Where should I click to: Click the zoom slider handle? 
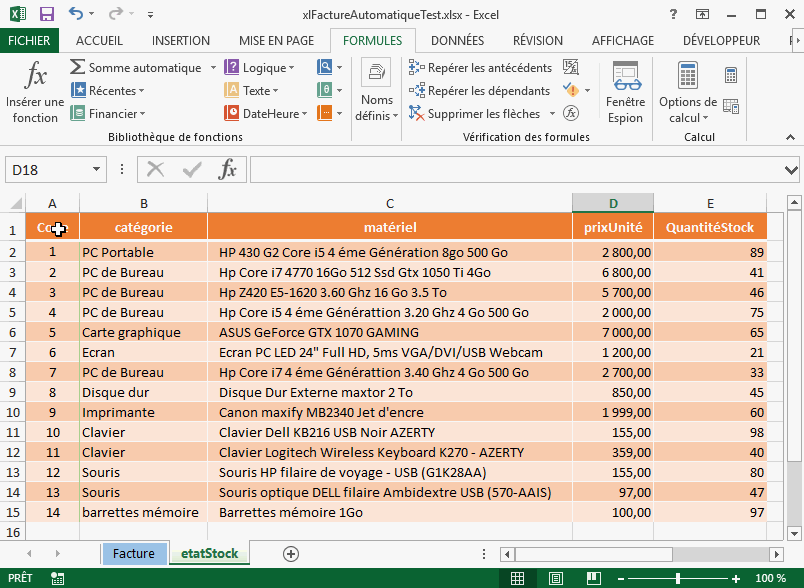[x=678, y=579]
